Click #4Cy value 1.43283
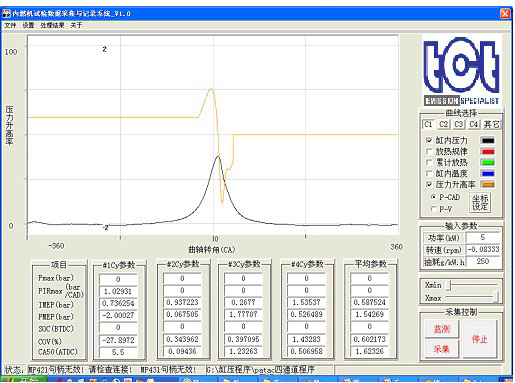This screenshot has width=515, height=383. click(x=306, y=339)
